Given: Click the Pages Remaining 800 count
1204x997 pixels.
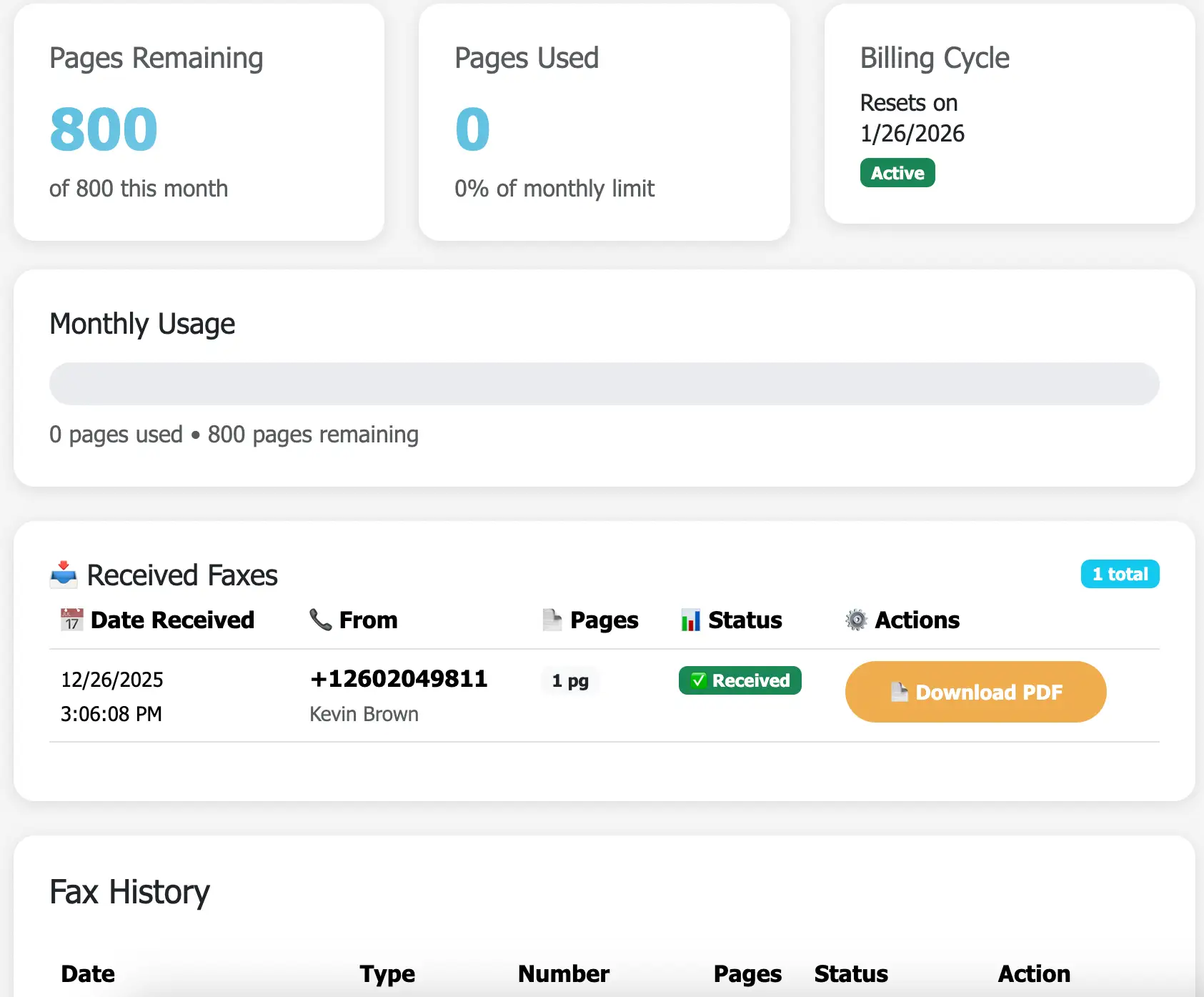Looking at the screenshot, I should [x=104, y=129].
